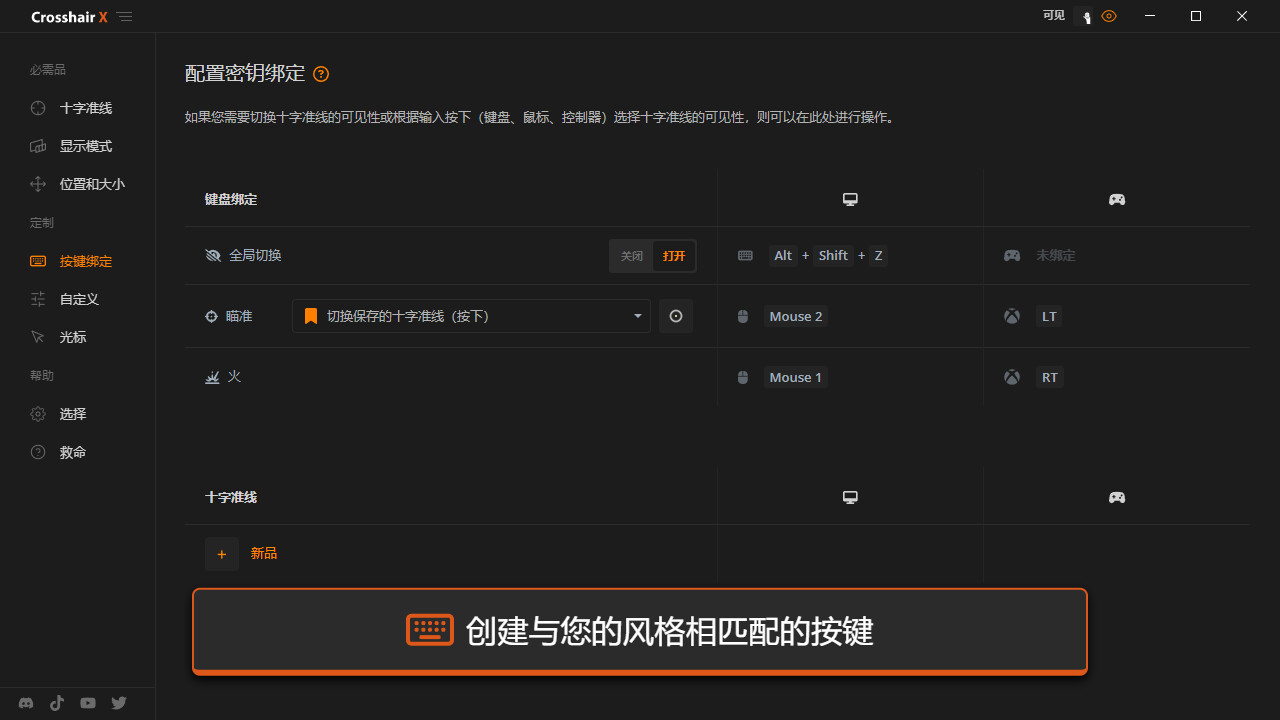Screen dimensions: 1280x720
Task: Click the monitor icon column header
Action: click(850, 199)
